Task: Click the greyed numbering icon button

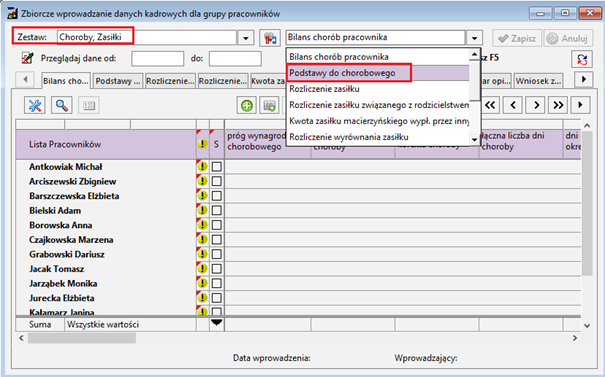Action: coord(89,105)
